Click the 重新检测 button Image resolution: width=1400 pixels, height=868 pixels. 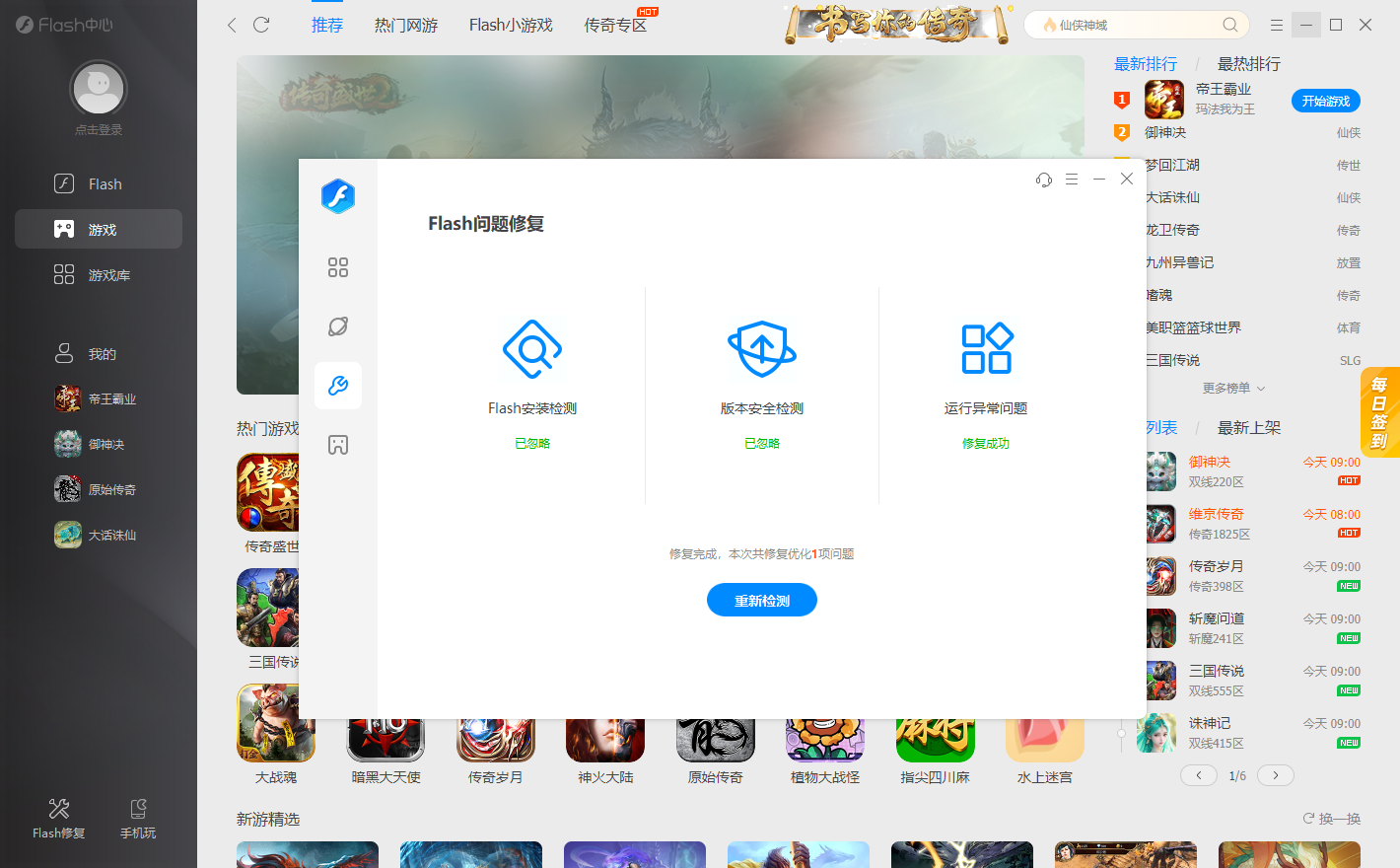coord(762,600)
